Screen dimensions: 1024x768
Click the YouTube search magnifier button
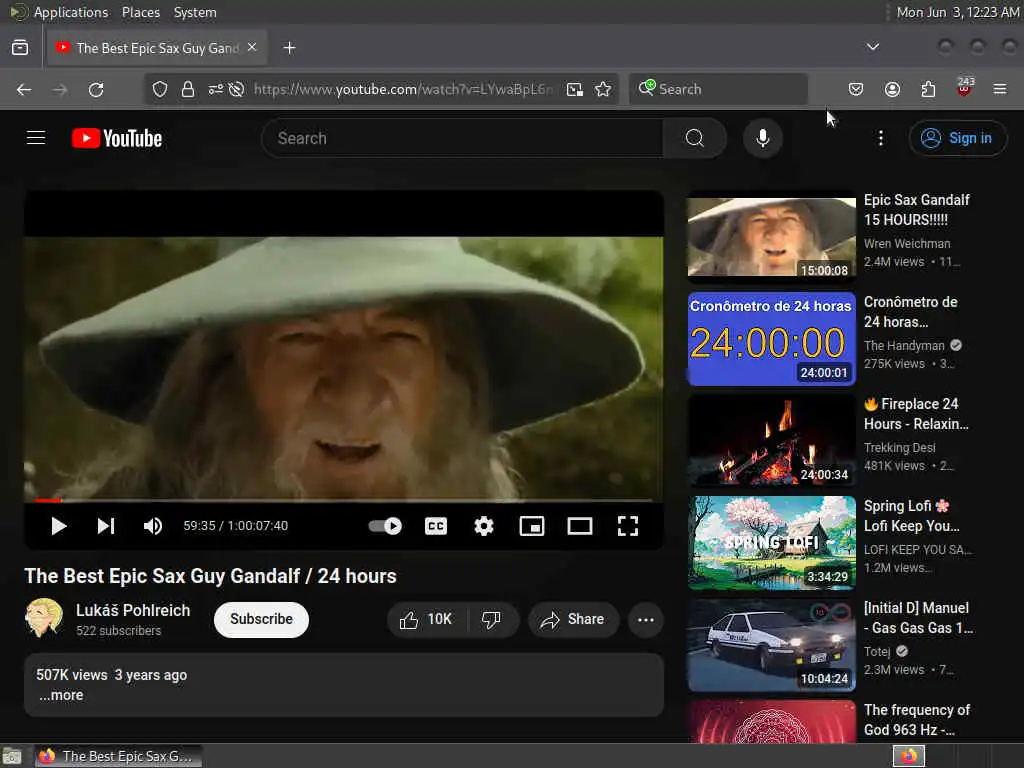[x=695, y=138]
